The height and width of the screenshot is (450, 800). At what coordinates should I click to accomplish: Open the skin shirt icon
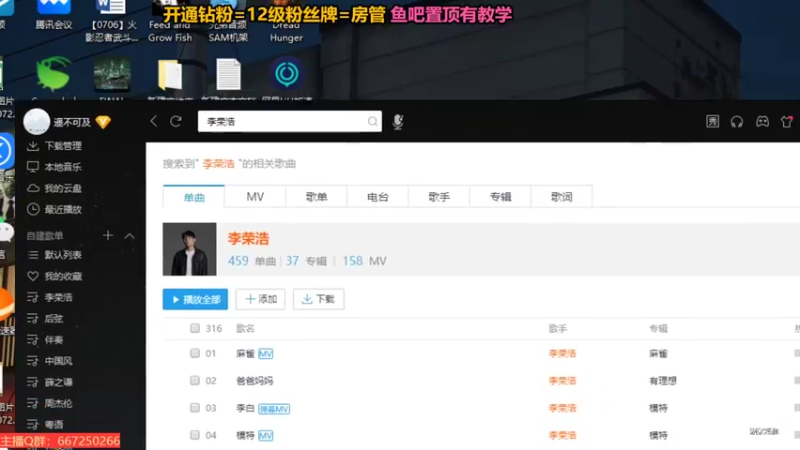[786, 121]
